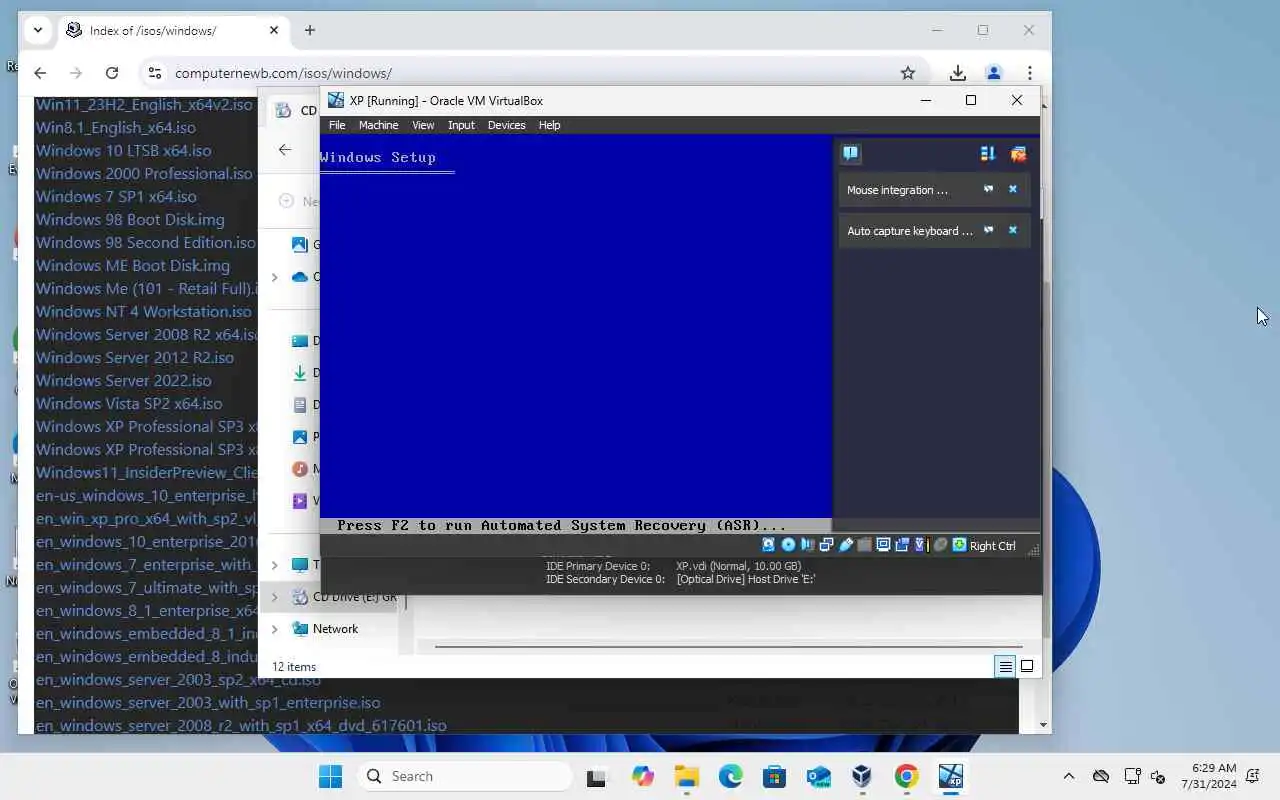Open a new Chrome tab
Image resolution: width=1280 pixels, height=800 pixels.
[x=310, y=30]
